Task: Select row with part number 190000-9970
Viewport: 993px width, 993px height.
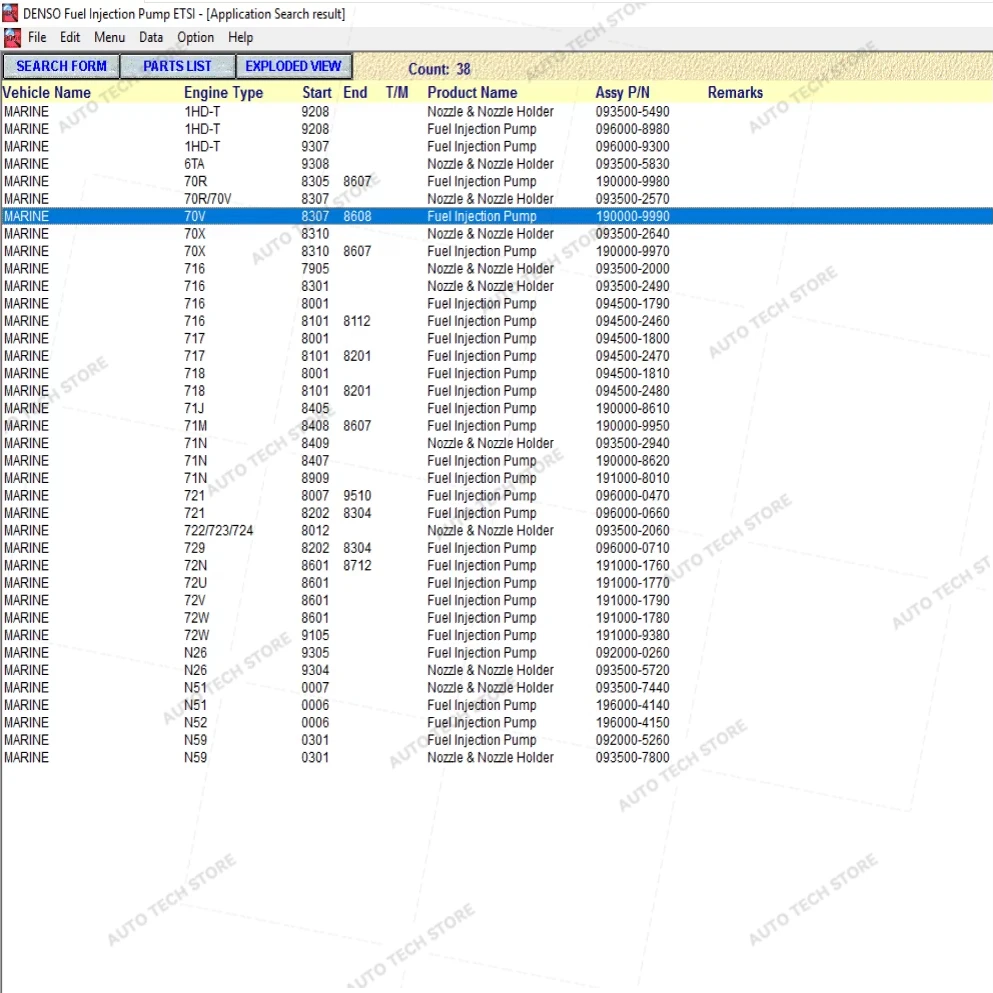Action: [496, 251]
